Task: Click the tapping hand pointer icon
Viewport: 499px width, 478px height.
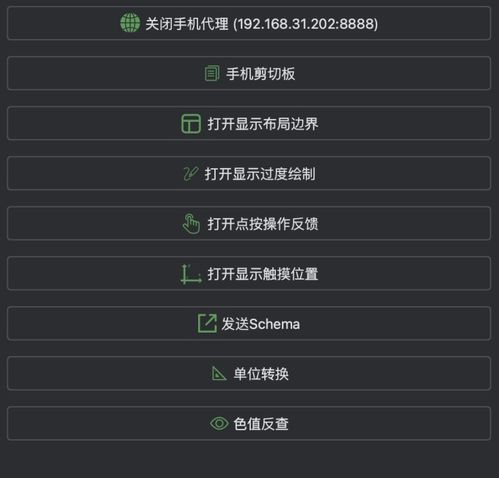Action: coord(191,224)
